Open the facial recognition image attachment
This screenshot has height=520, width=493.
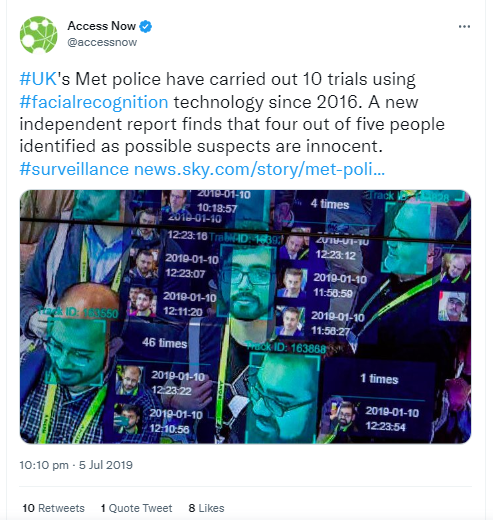(x=245, y=317)
